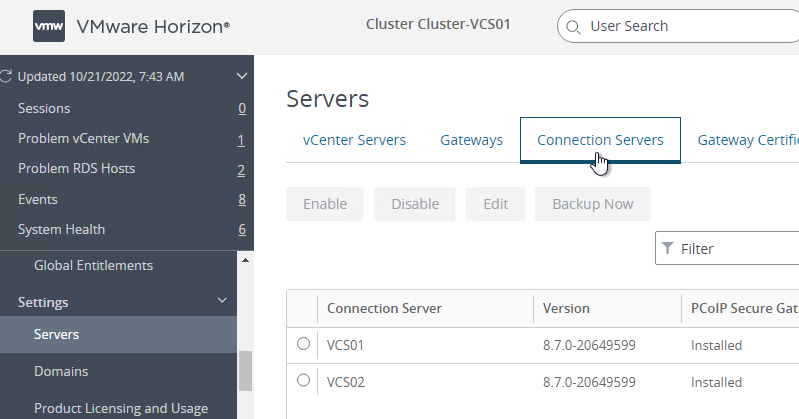Click the Problem RDS Hosts label
Viewport: 799px width, 419px height.
pos(76,168)
